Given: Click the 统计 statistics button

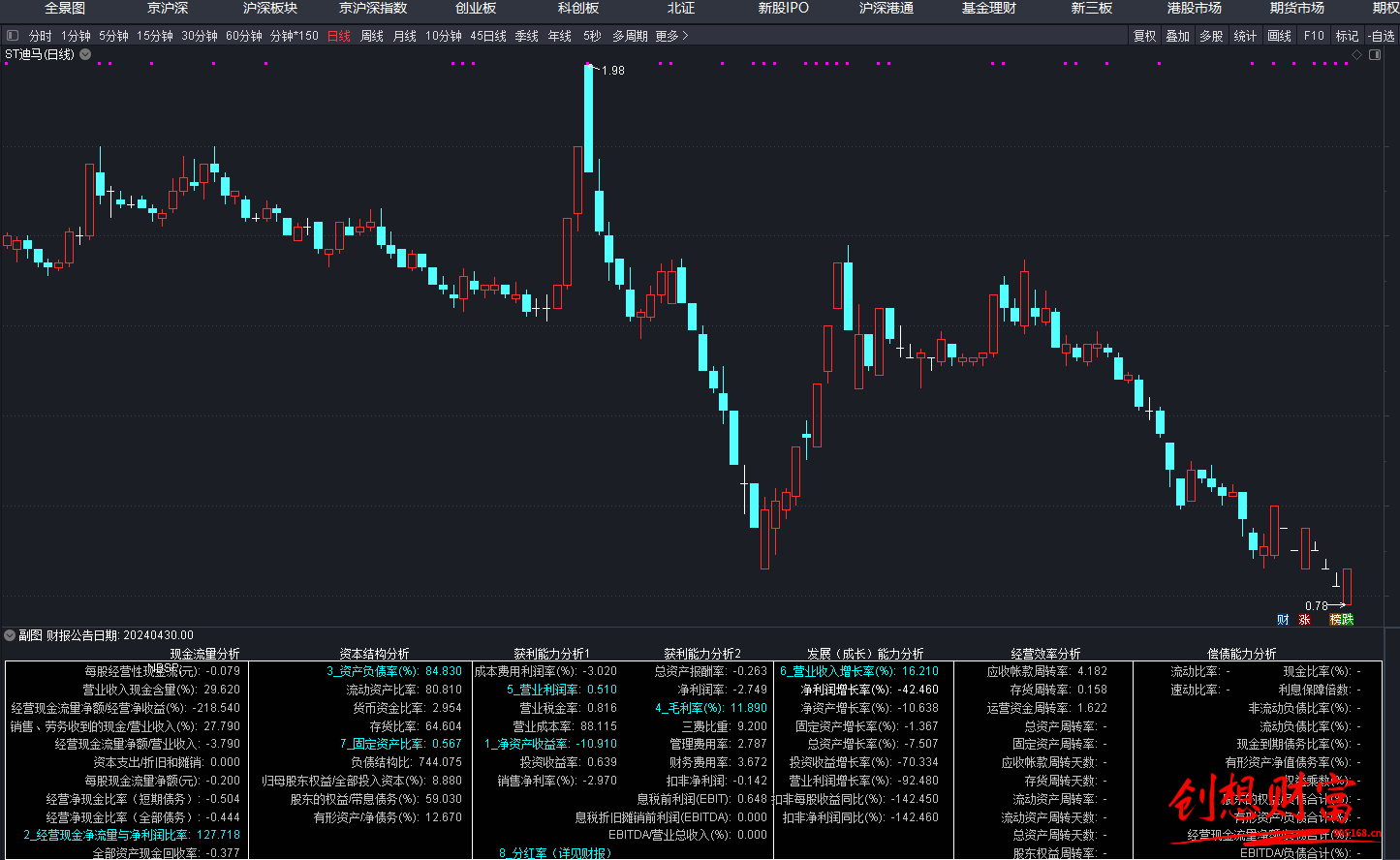Looking at the screenshot, I should click(x=1246, y=36).
